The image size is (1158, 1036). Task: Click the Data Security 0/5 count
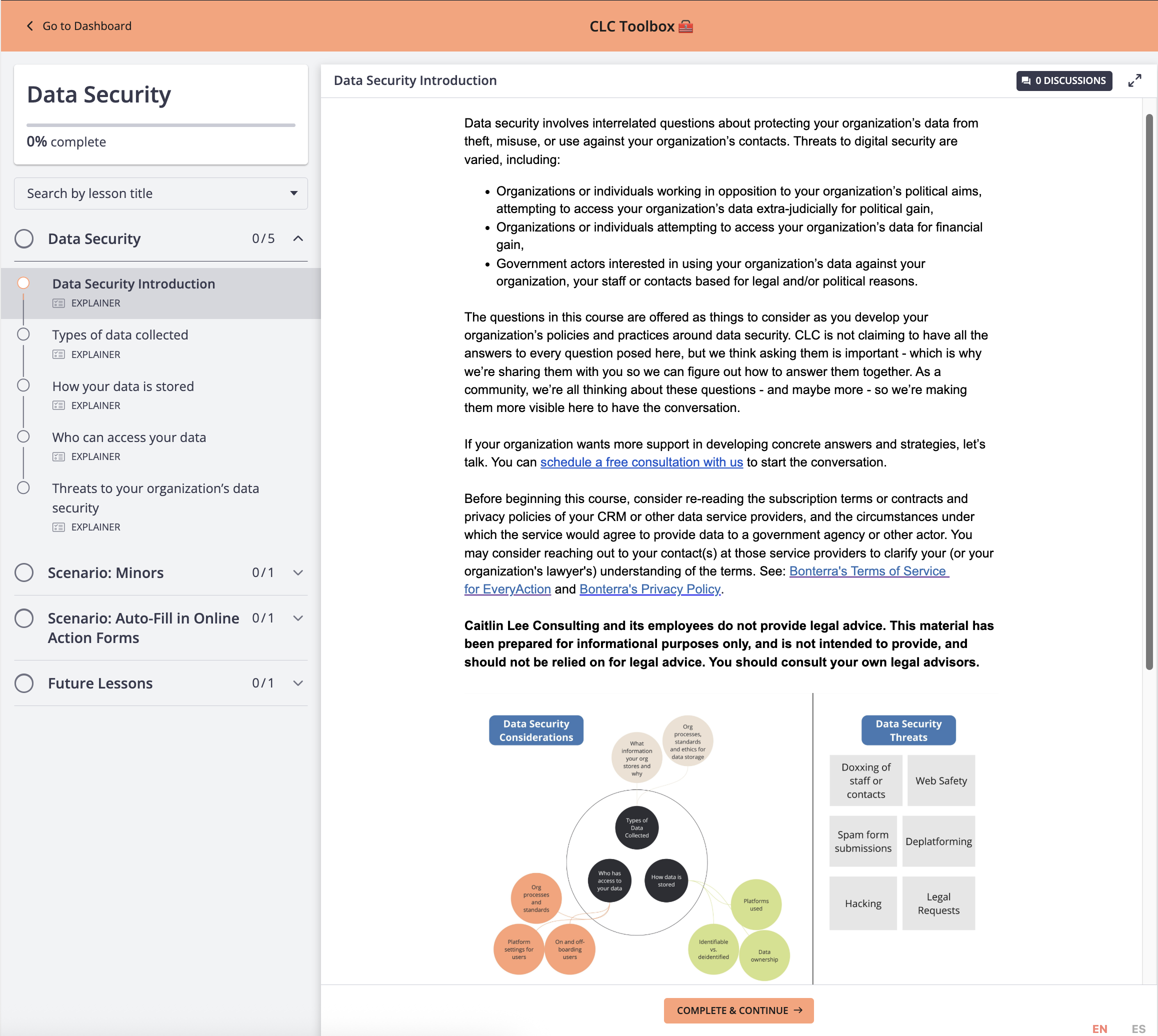[263, 238]
